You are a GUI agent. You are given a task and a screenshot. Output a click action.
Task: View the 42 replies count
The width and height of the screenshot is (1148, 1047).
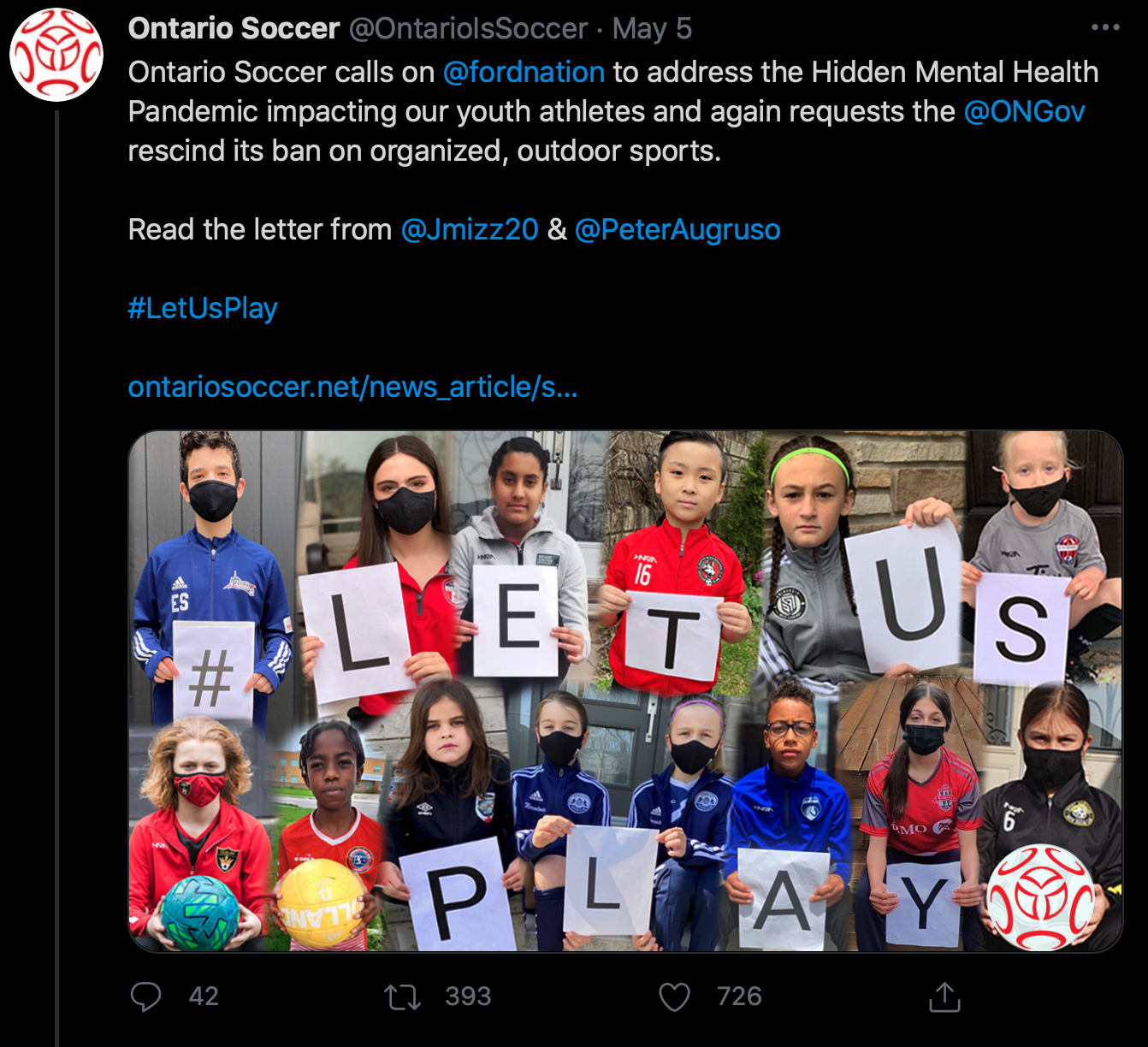pos(204,997)
